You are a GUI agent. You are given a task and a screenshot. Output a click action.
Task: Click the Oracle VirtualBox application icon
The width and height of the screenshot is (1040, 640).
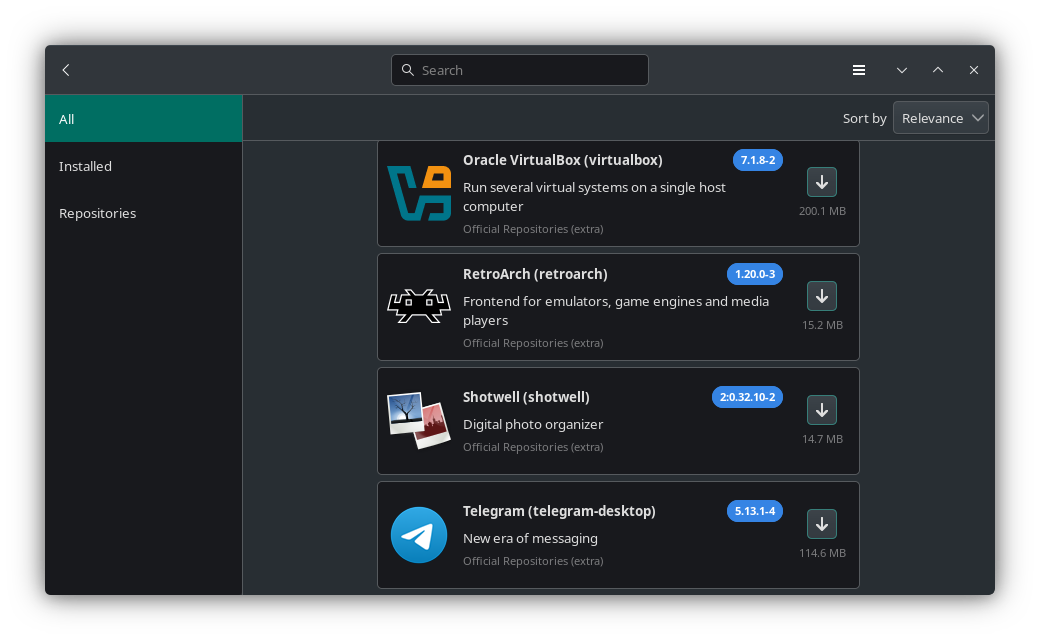[419, 193]
